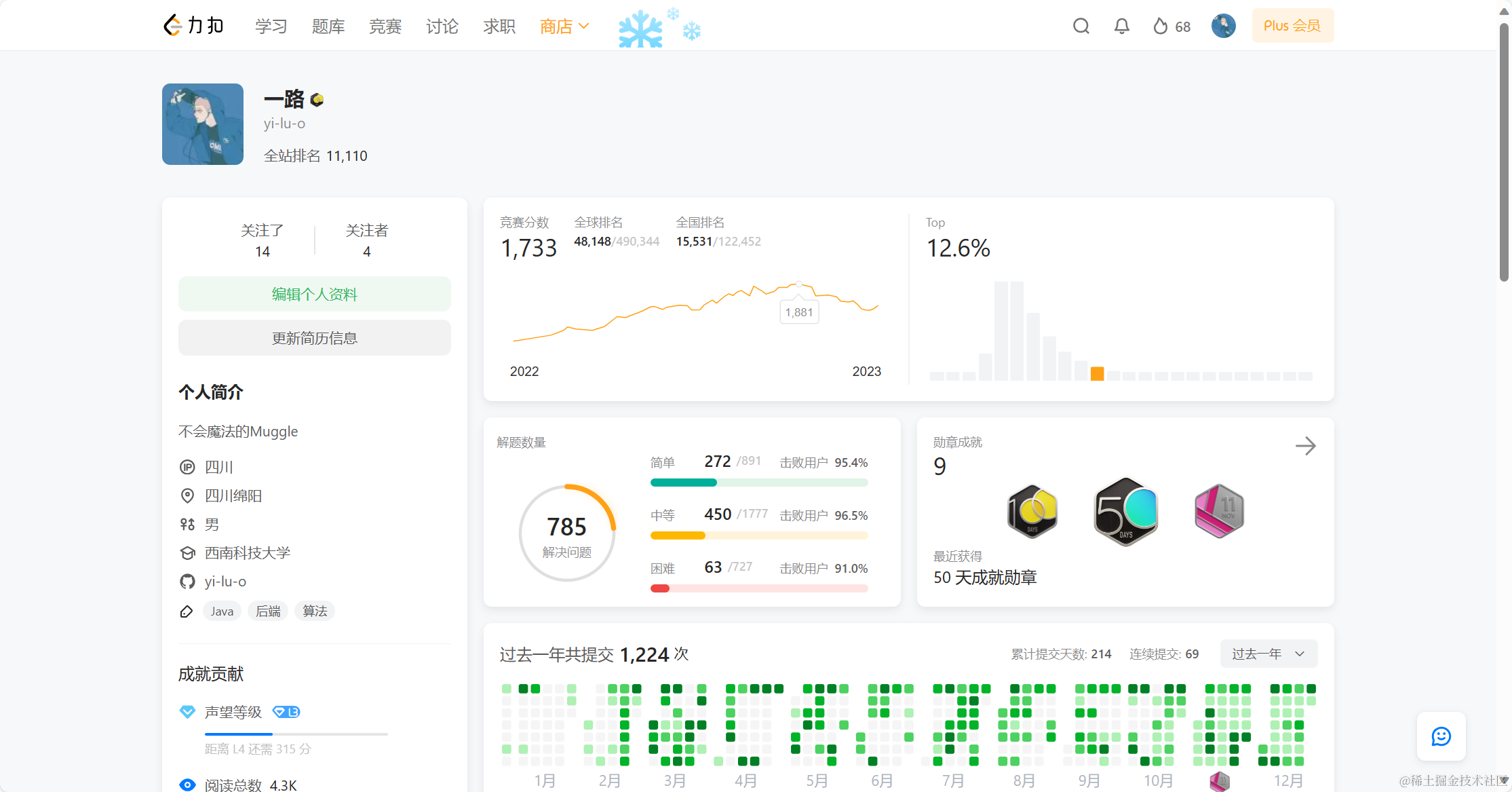Open the user avatar in navbar

[x=1223, y=26]
